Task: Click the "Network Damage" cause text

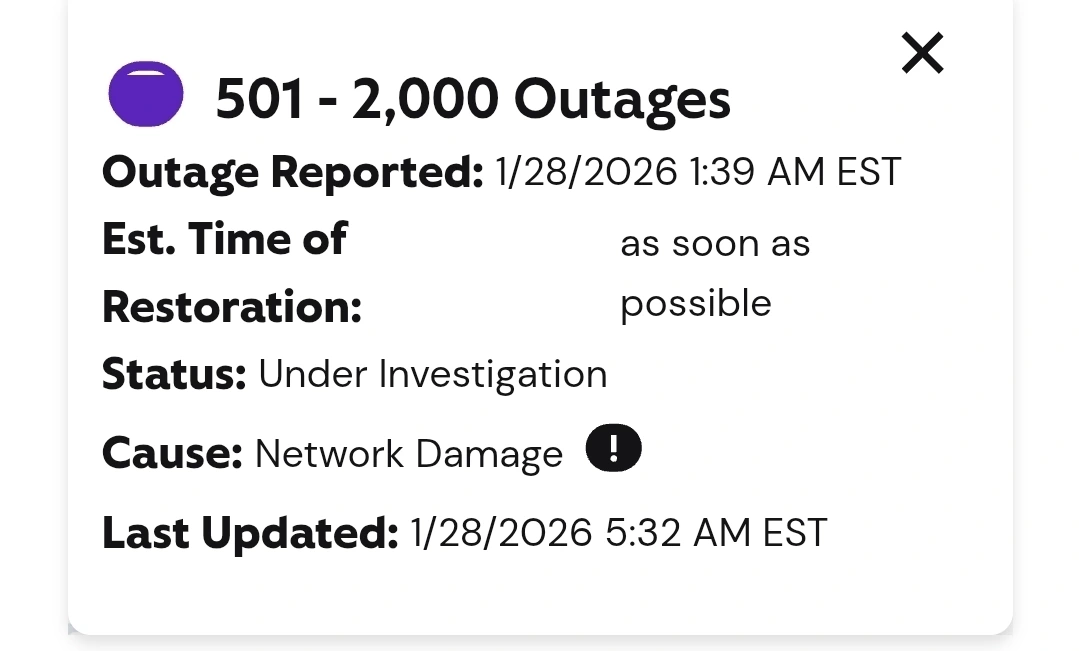Action: [x=409, y=454]
